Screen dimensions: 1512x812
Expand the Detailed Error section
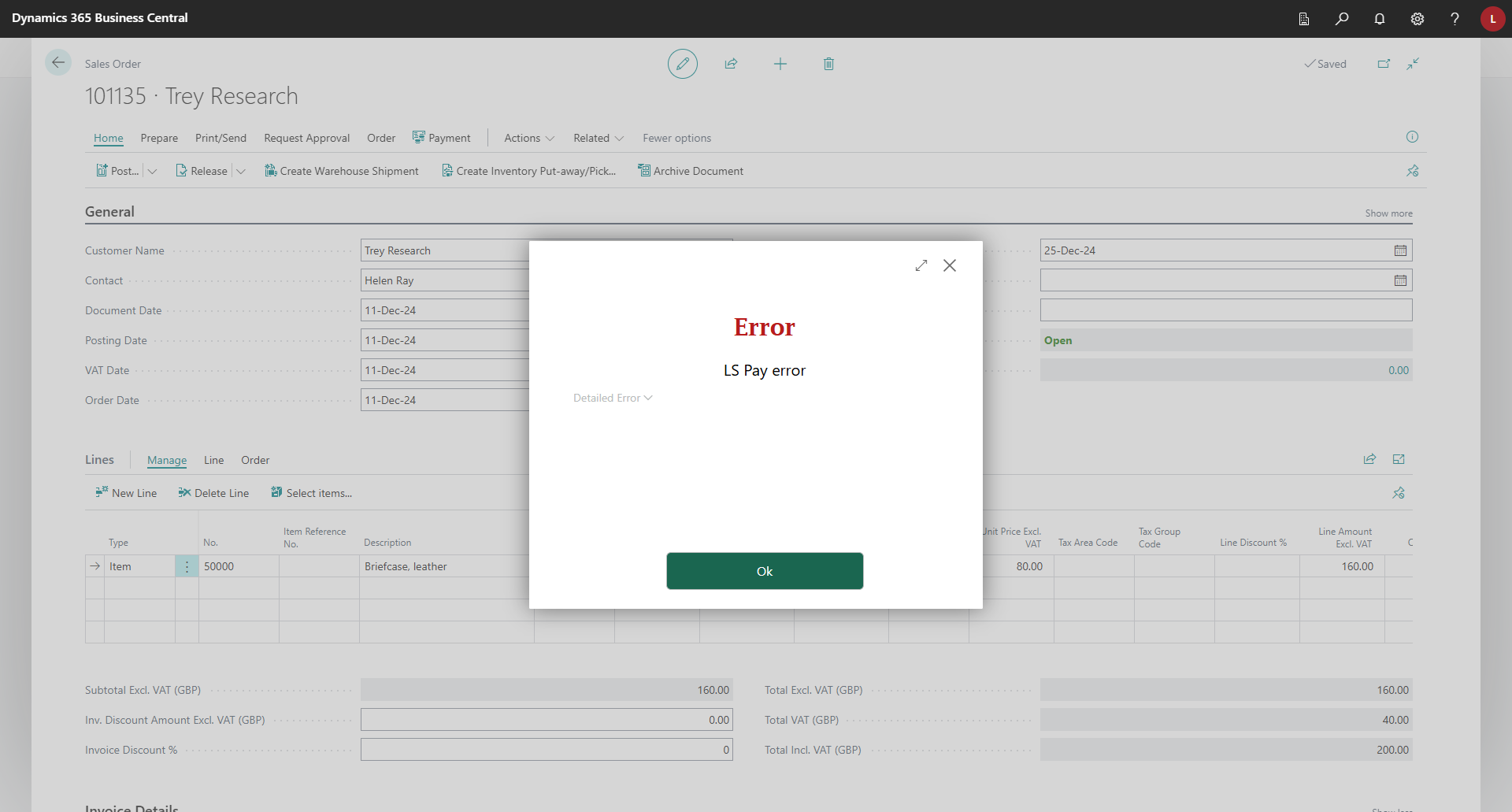coord(613,399)
